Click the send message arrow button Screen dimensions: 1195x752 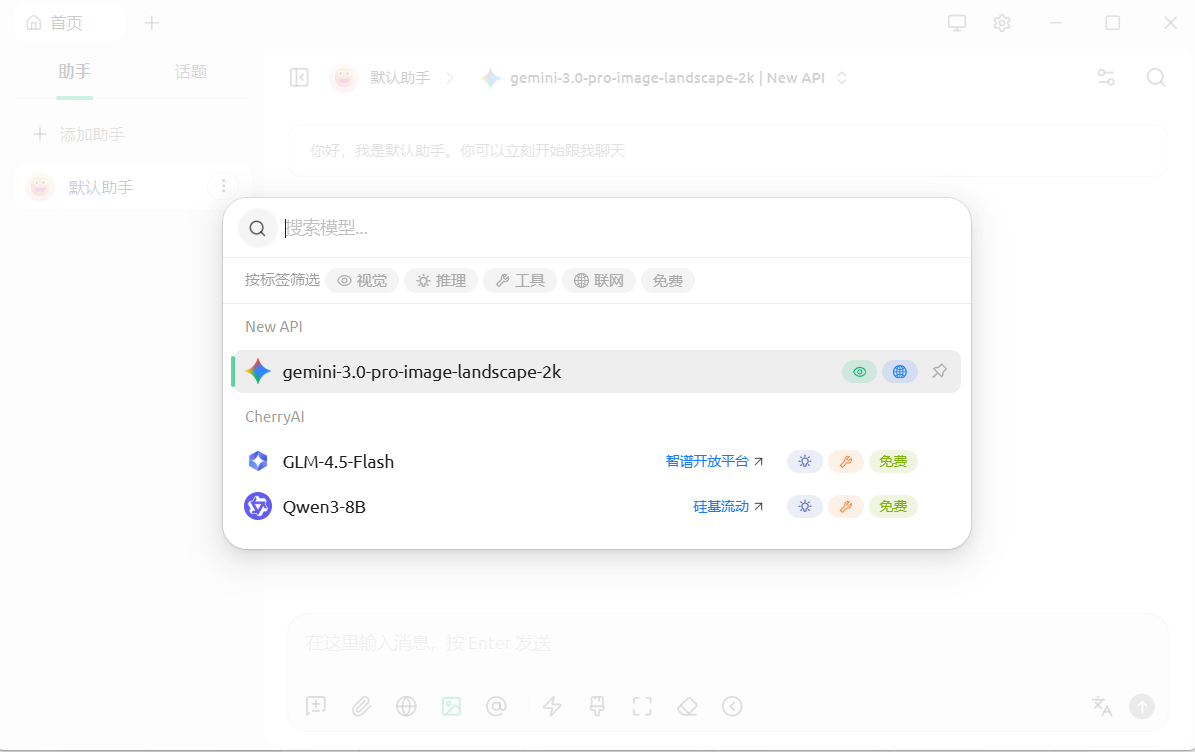click(x=1142, y=706)
